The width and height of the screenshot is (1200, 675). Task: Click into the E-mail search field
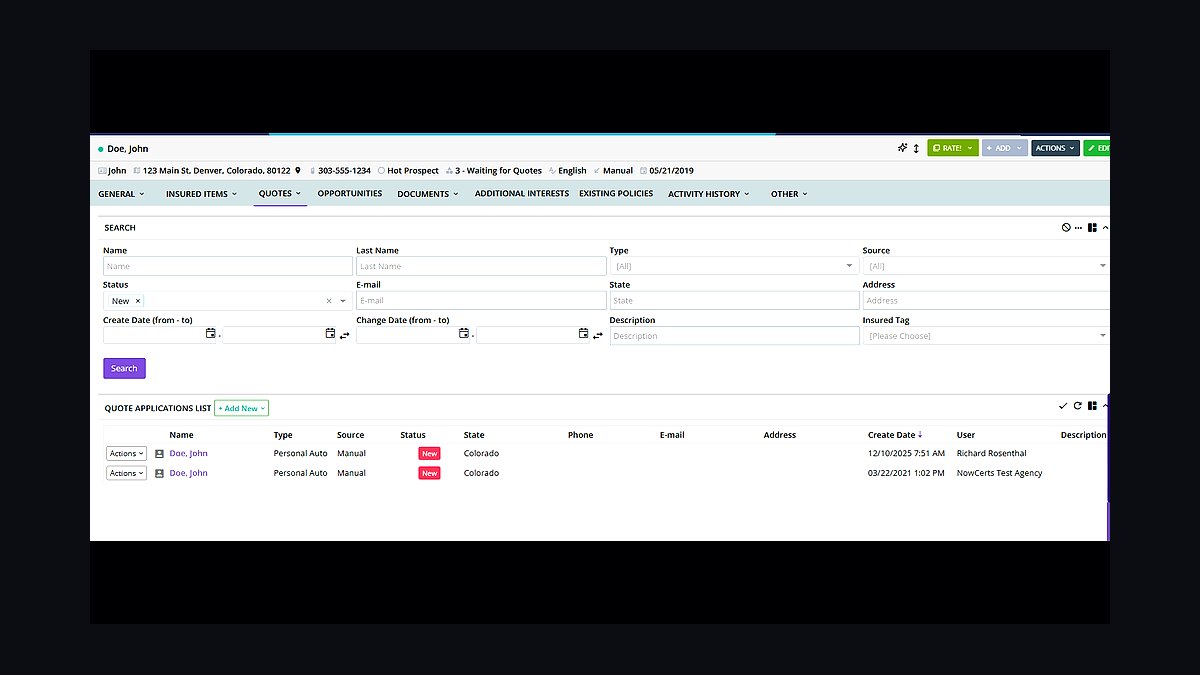[x=481, y=300]
